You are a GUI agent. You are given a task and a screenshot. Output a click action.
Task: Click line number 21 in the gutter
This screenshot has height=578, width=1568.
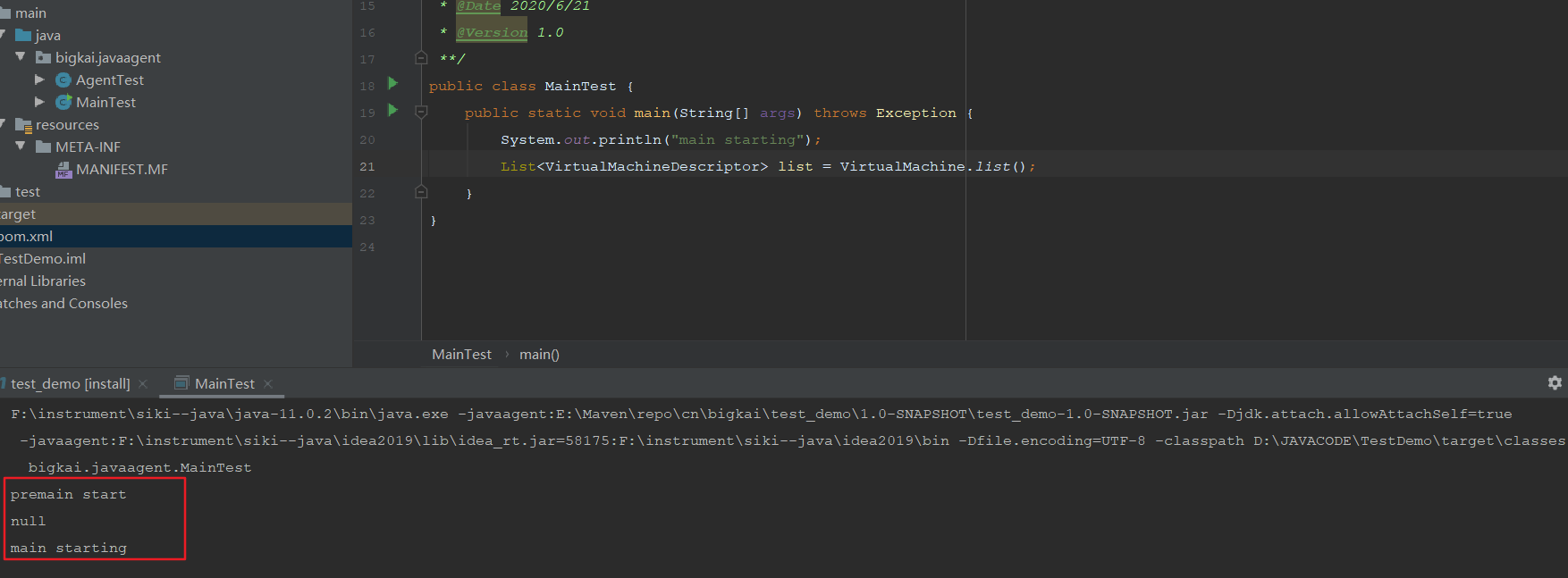click(367, 167)
